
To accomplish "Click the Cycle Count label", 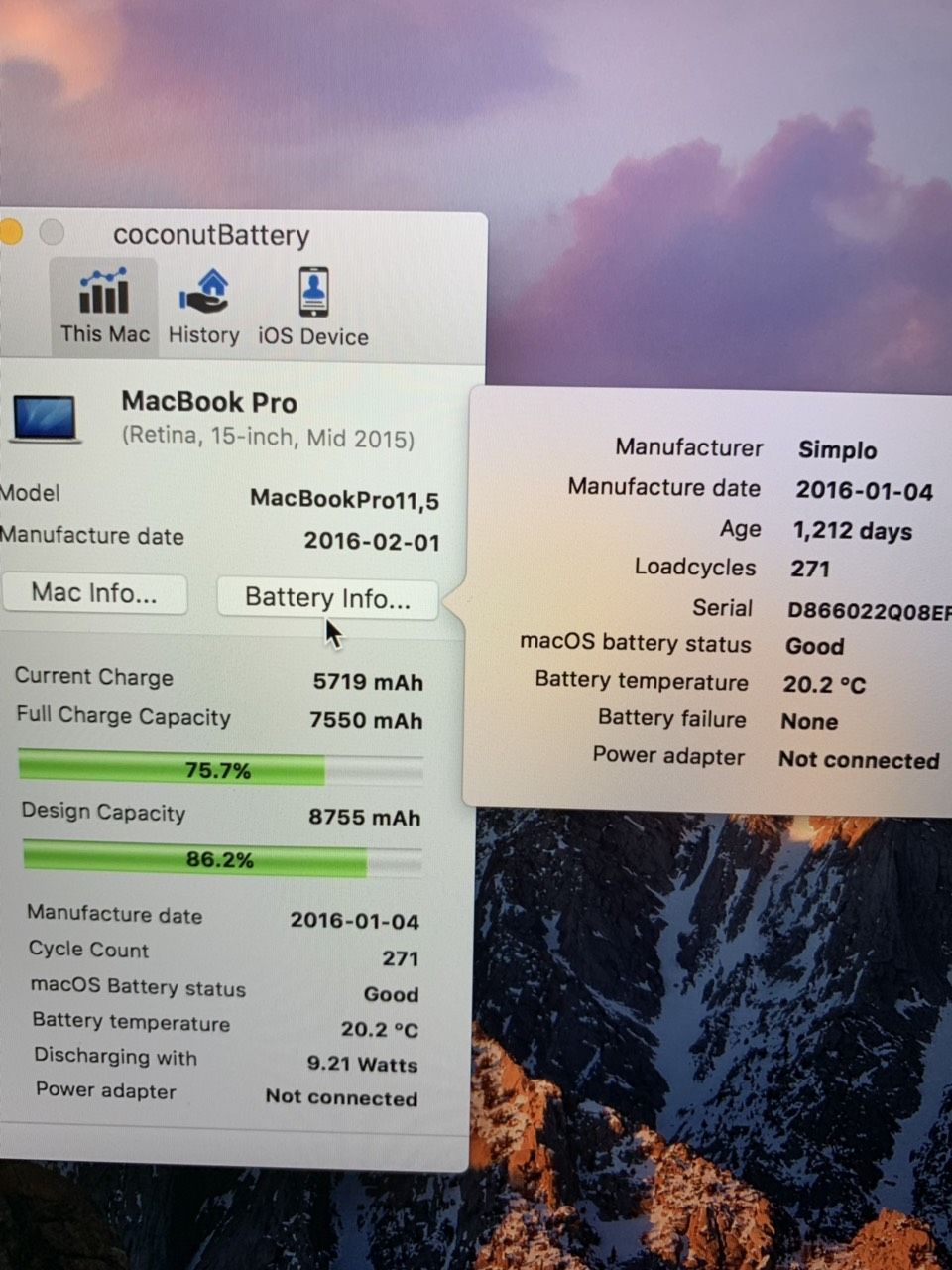I will click(x=88, y=949).
